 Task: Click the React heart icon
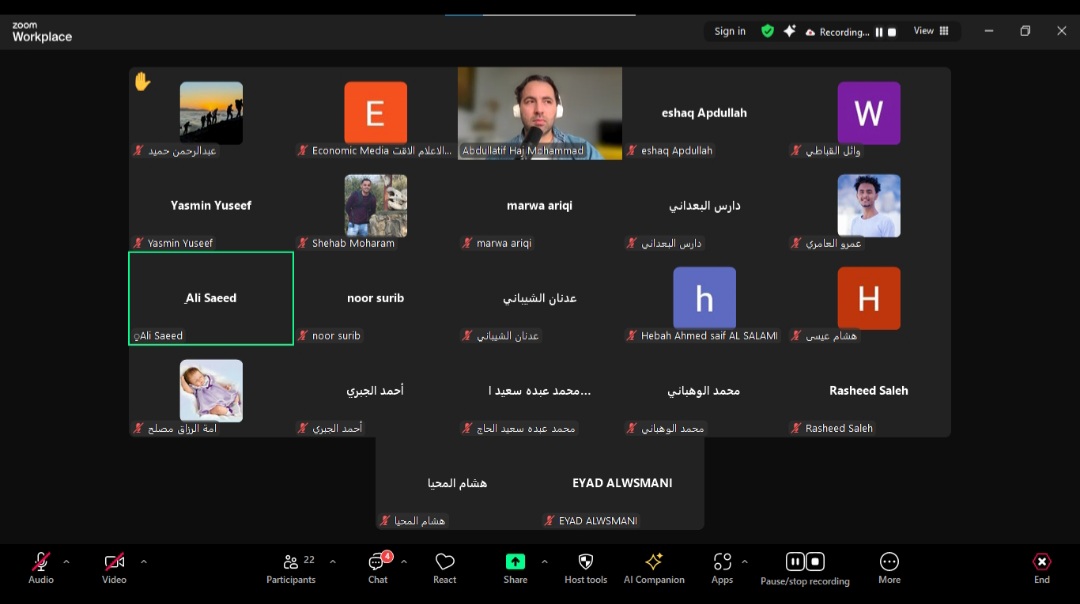(445, 567)
